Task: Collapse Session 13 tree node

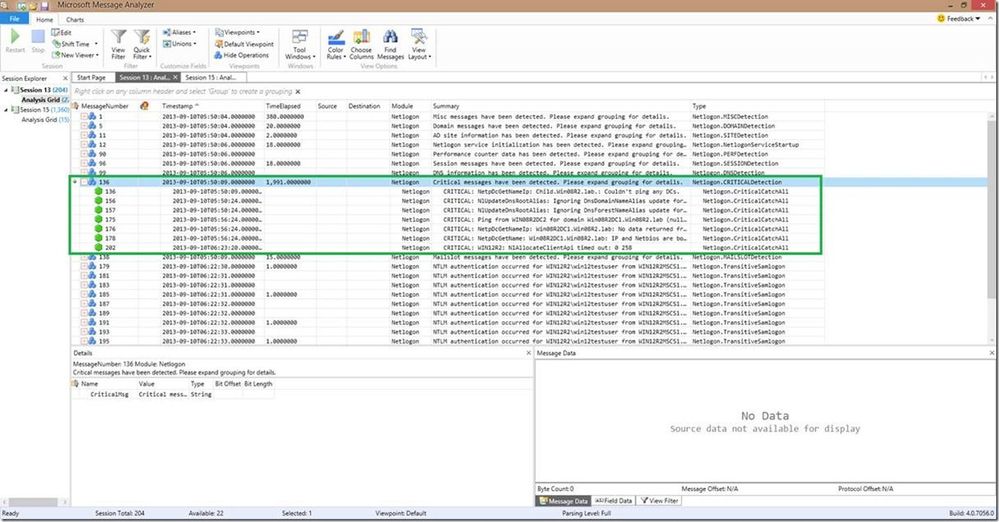Action: [x=6, y=91]
